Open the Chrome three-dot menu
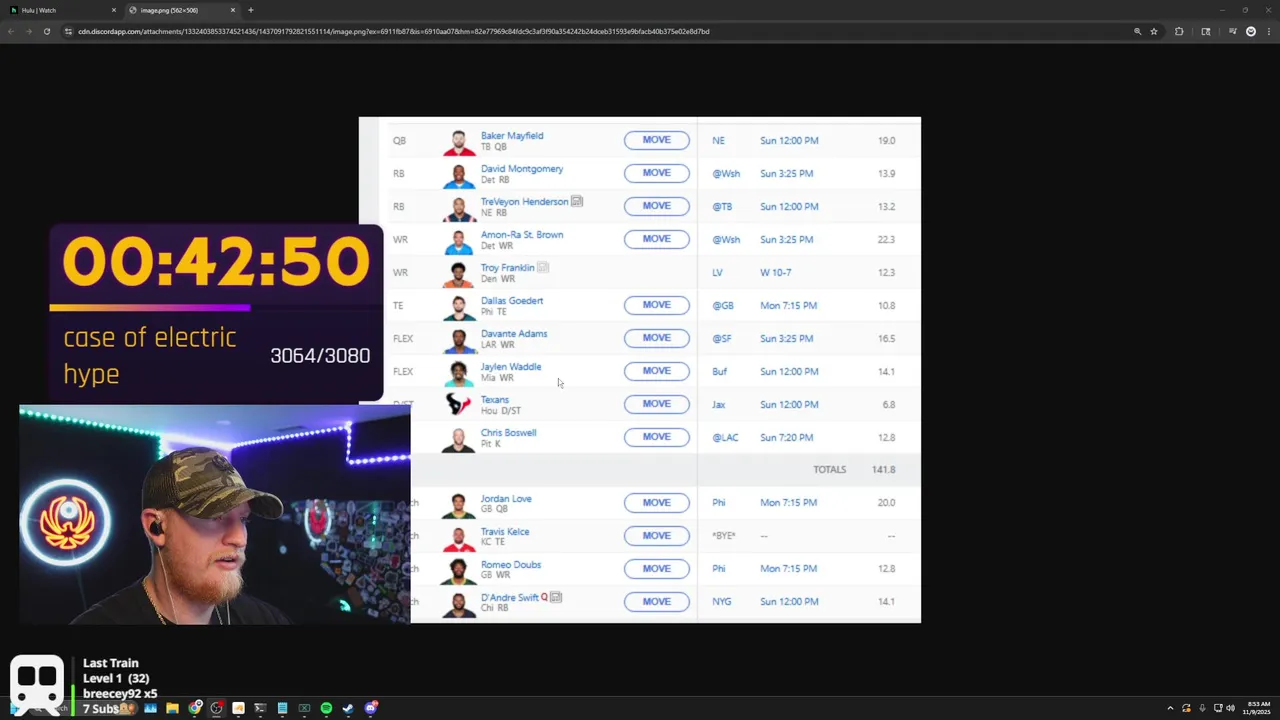Image resolution: width=1280 pixels, height=720 pixels. 1268,31
